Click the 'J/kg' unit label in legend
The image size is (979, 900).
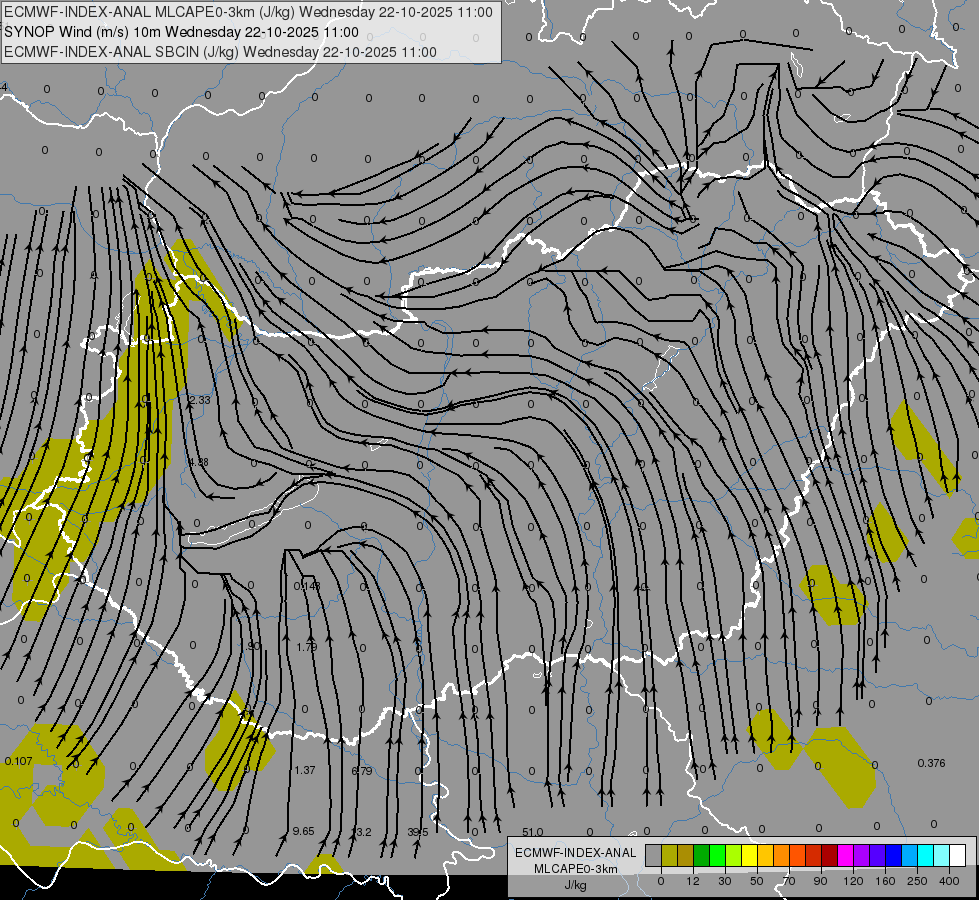576,885
